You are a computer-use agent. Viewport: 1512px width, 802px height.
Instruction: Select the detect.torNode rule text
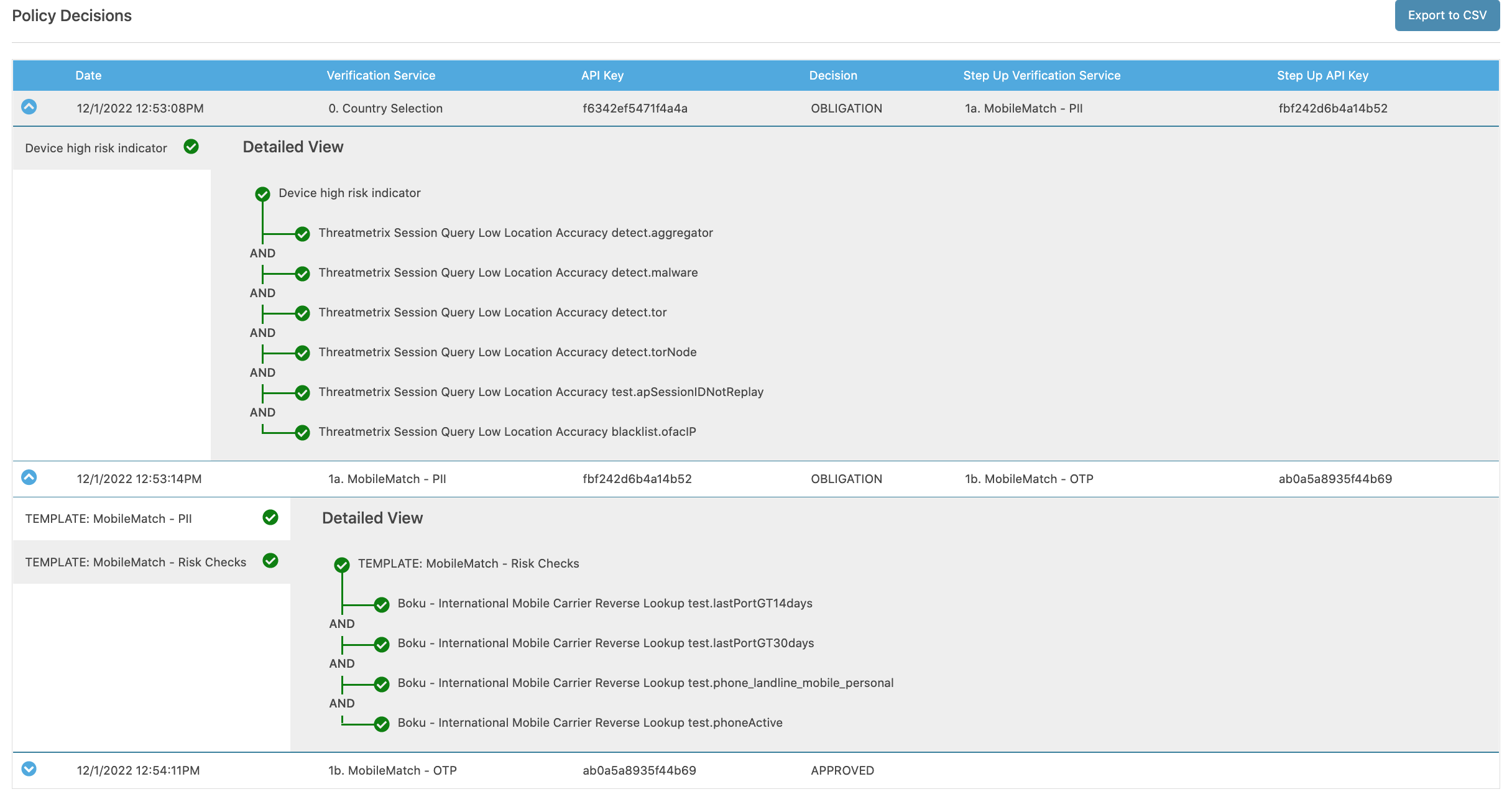point(507,352)
